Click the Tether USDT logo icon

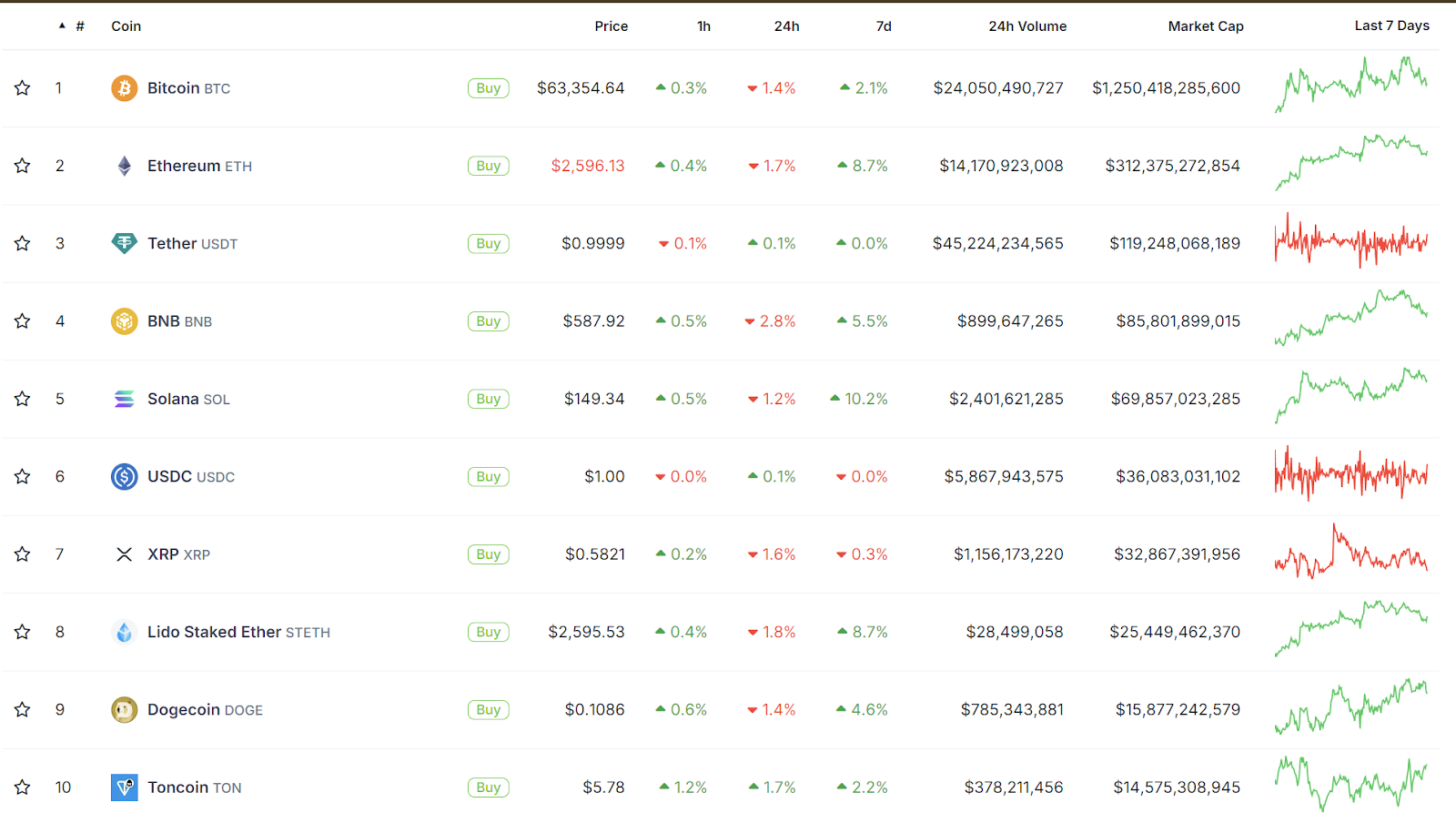coord(125,243)
